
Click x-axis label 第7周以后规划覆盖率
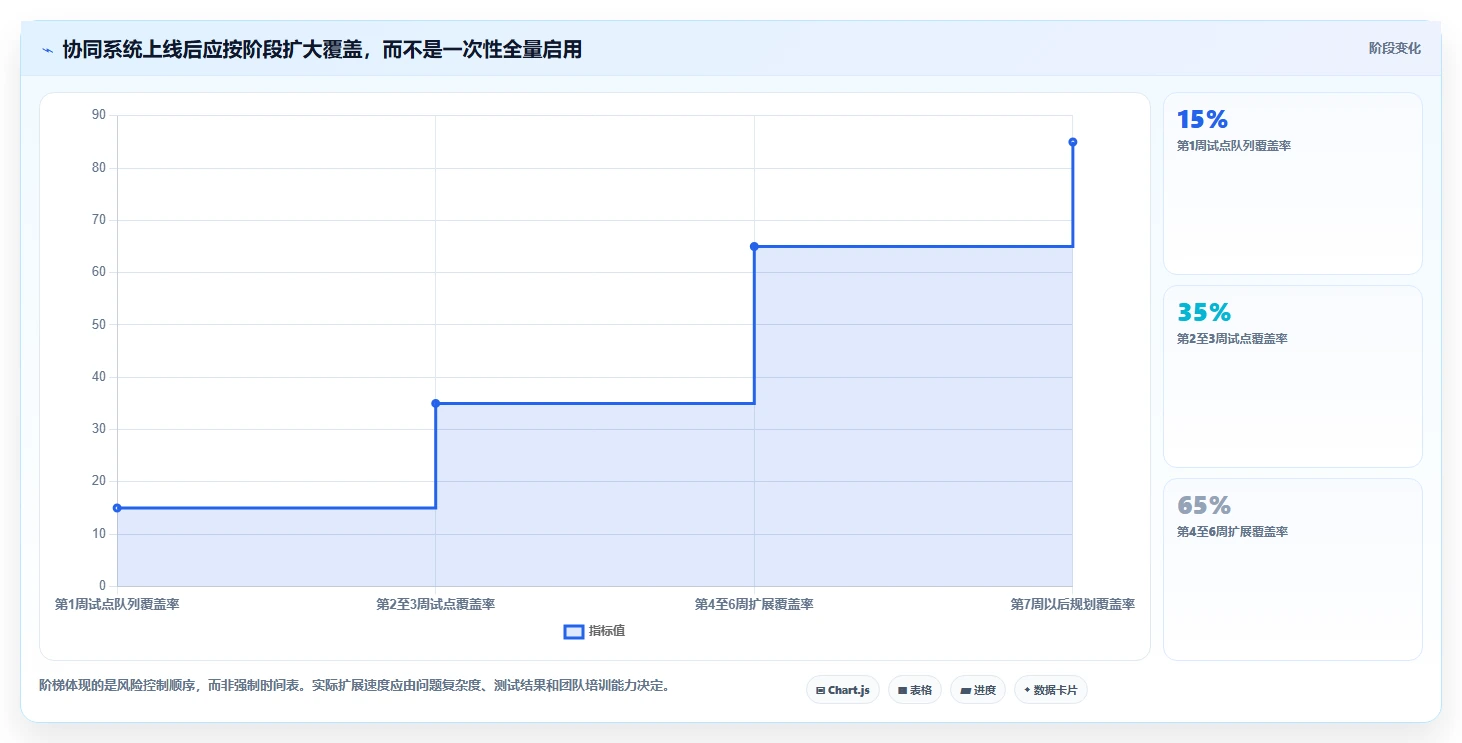1072,604
